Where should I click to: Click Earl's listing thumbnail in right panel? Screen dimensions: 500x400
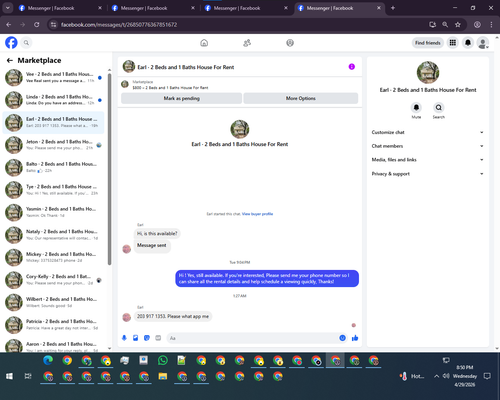click(428, 72)
